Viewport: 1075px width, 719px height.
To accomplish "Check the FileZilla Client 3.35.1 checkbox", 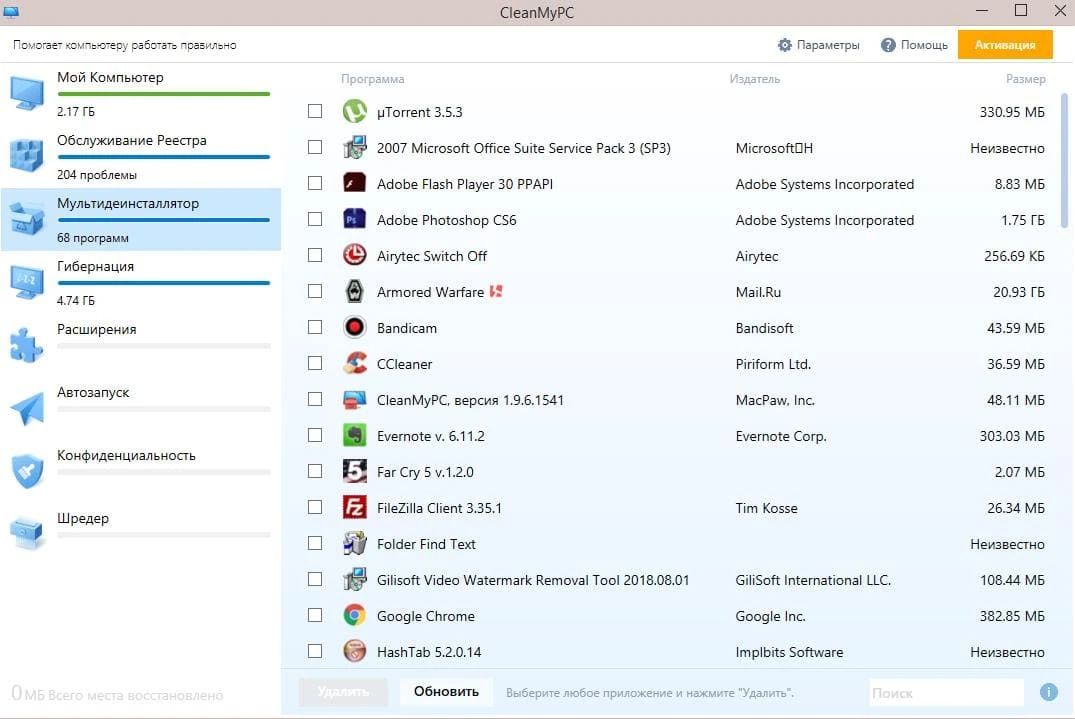I will point(315,507).
